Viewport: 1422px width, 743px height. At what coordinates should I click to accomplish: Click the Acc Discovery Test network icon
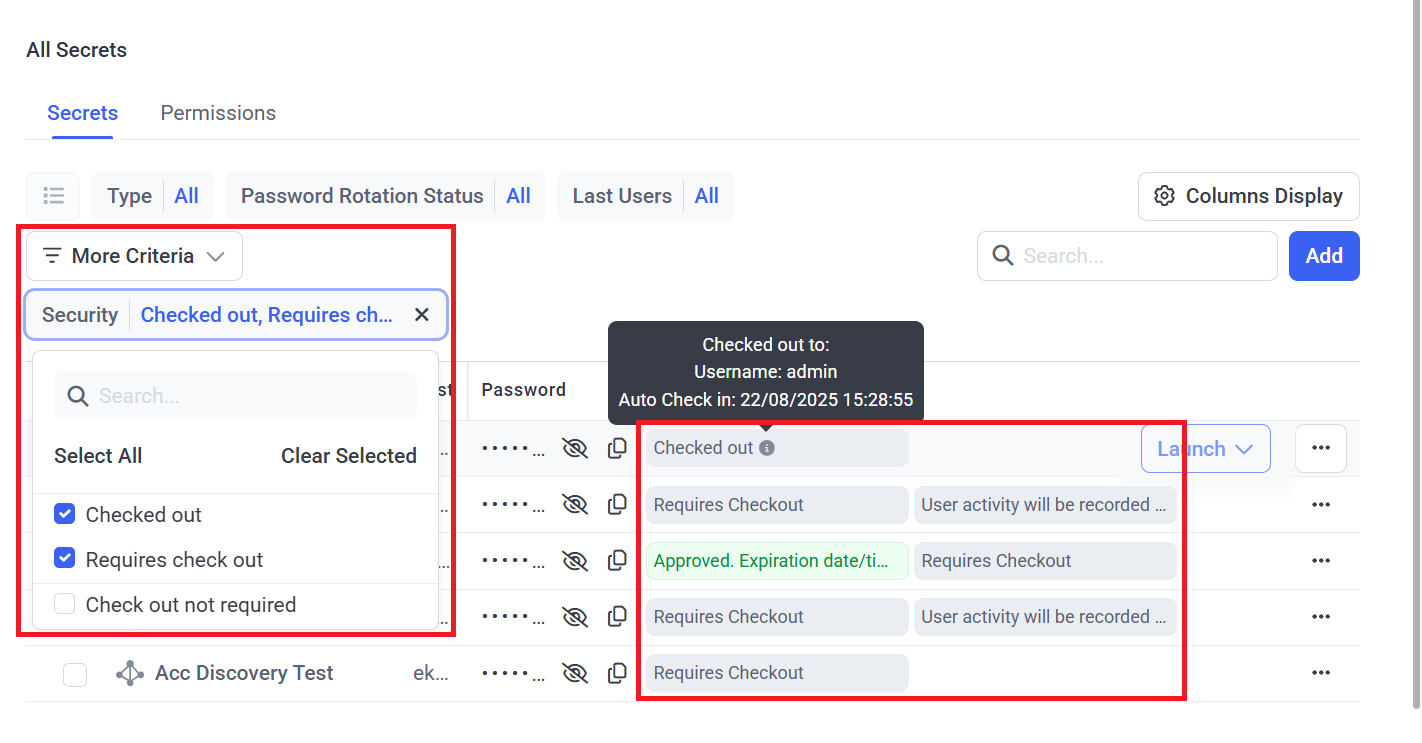point(130,673)
